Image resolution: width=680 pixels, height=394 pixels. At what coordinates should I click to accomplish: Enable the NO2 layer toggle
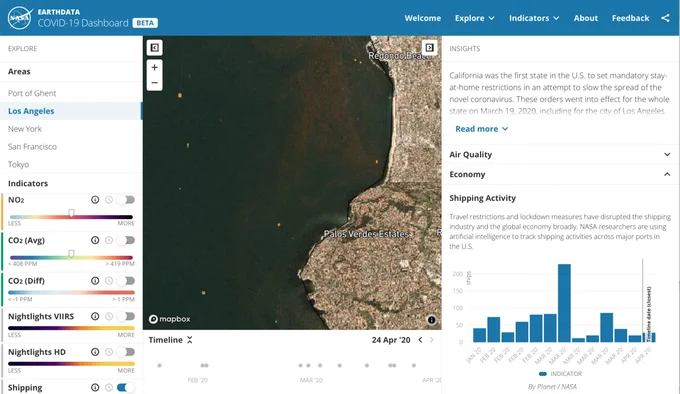[126, 200]
